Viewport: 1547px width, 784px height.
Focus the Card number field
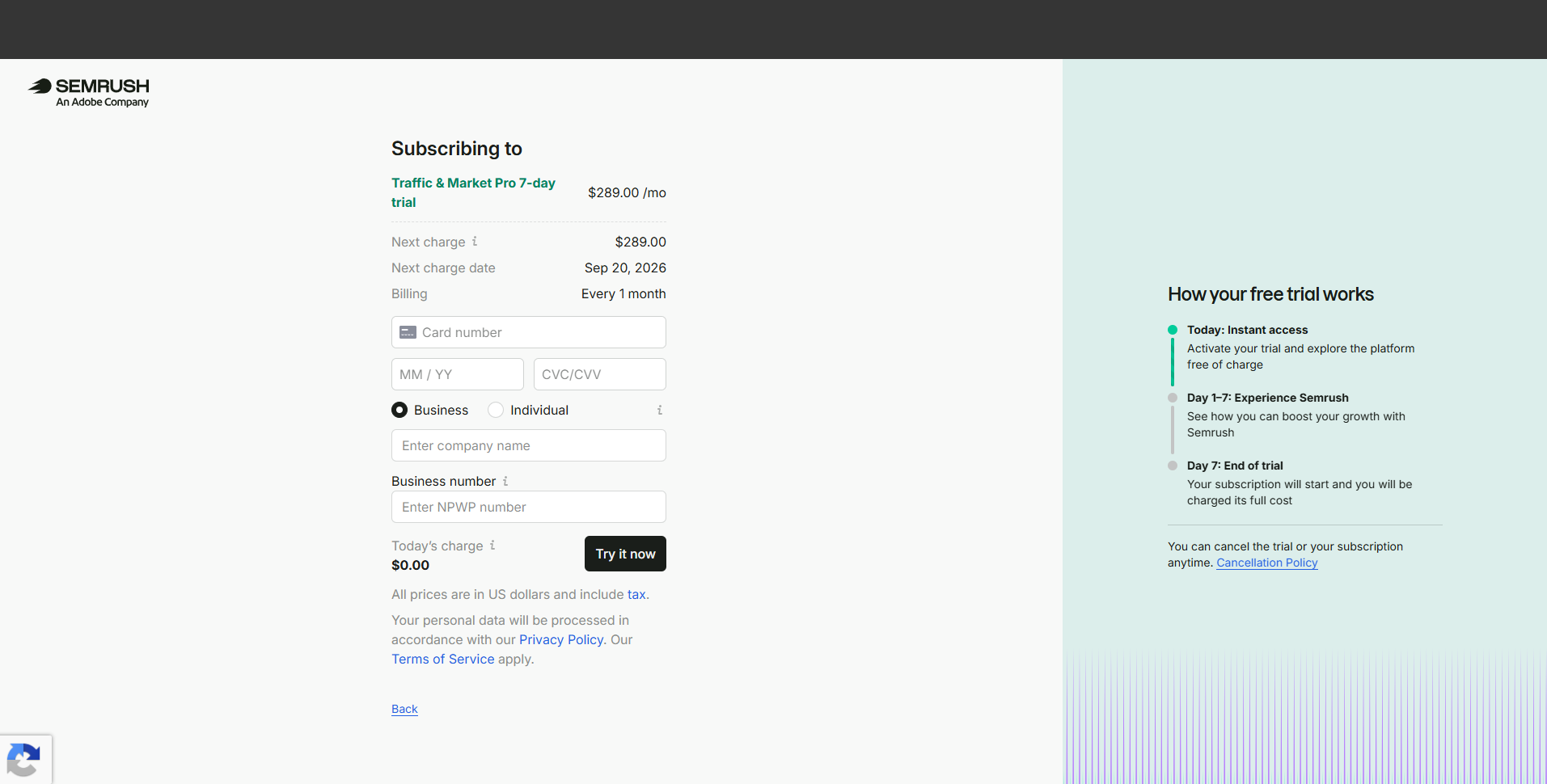coord(529,332)
